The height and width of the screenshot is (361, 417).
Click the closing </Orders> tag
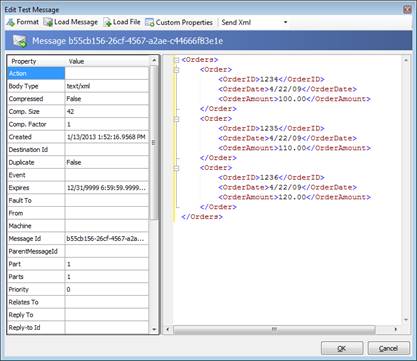pyautogui.click(x=202, y=217)
